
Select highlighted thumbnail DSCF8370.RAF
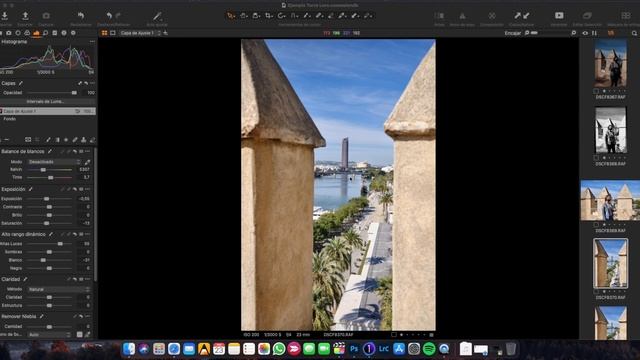611,263
